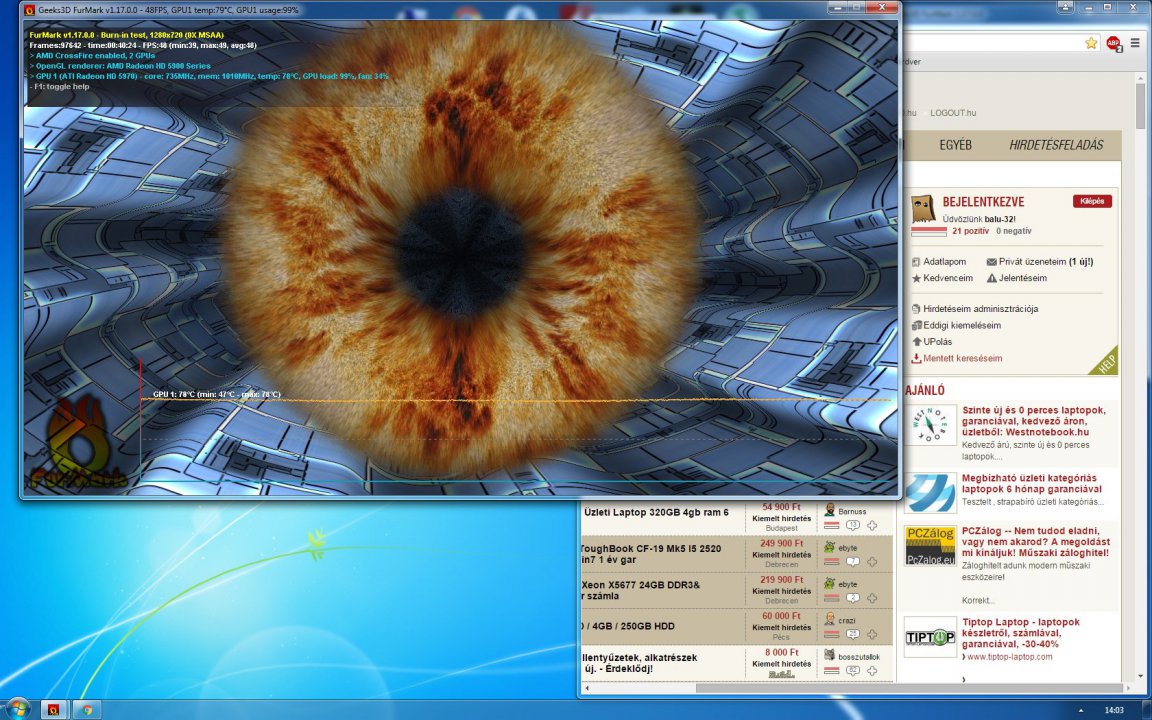
Task: Show hidden system tray icons arrow
Action: 1080,710
